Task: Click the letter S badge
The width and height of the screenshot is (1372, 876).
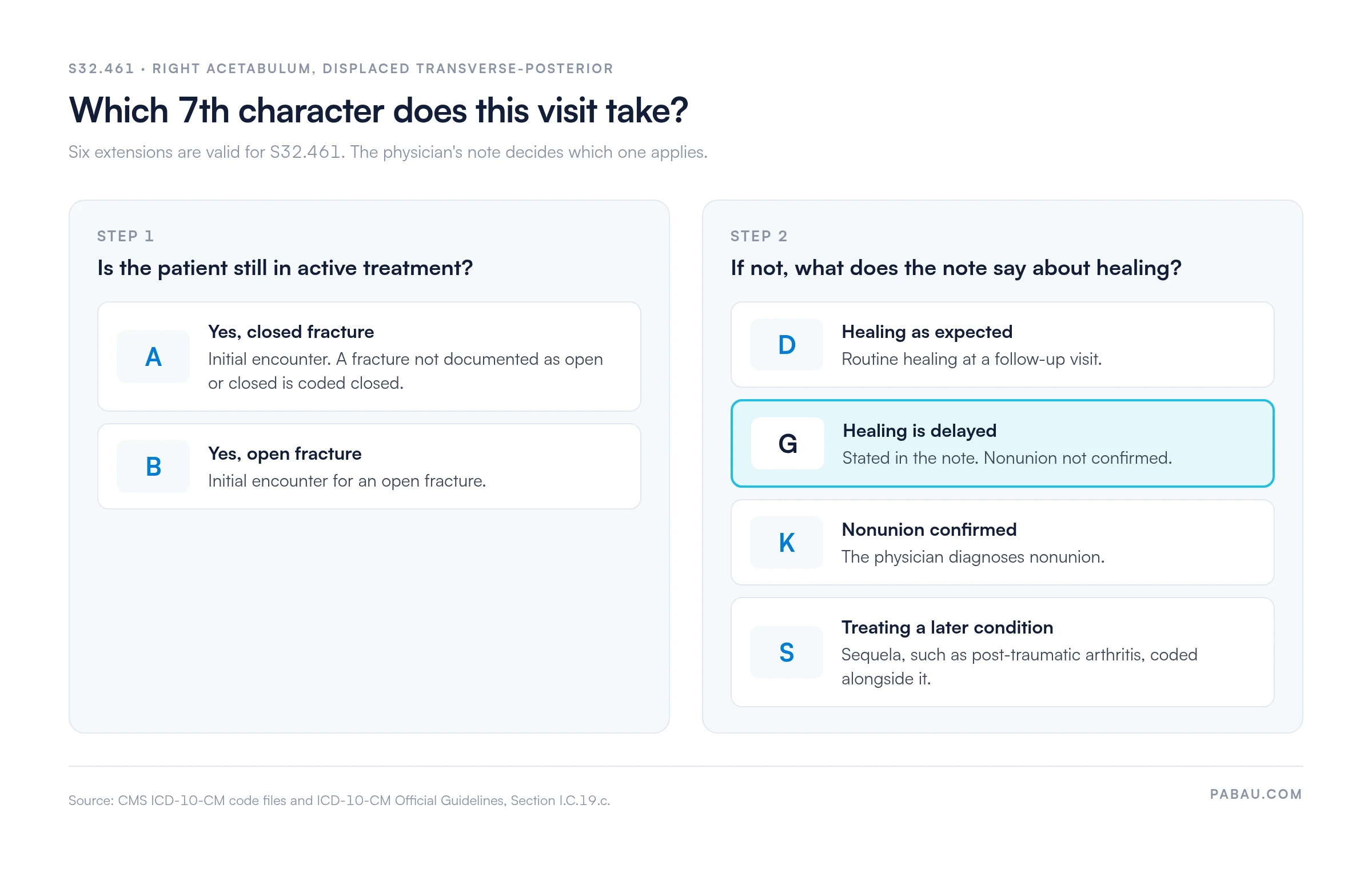Action: point(787,652)
